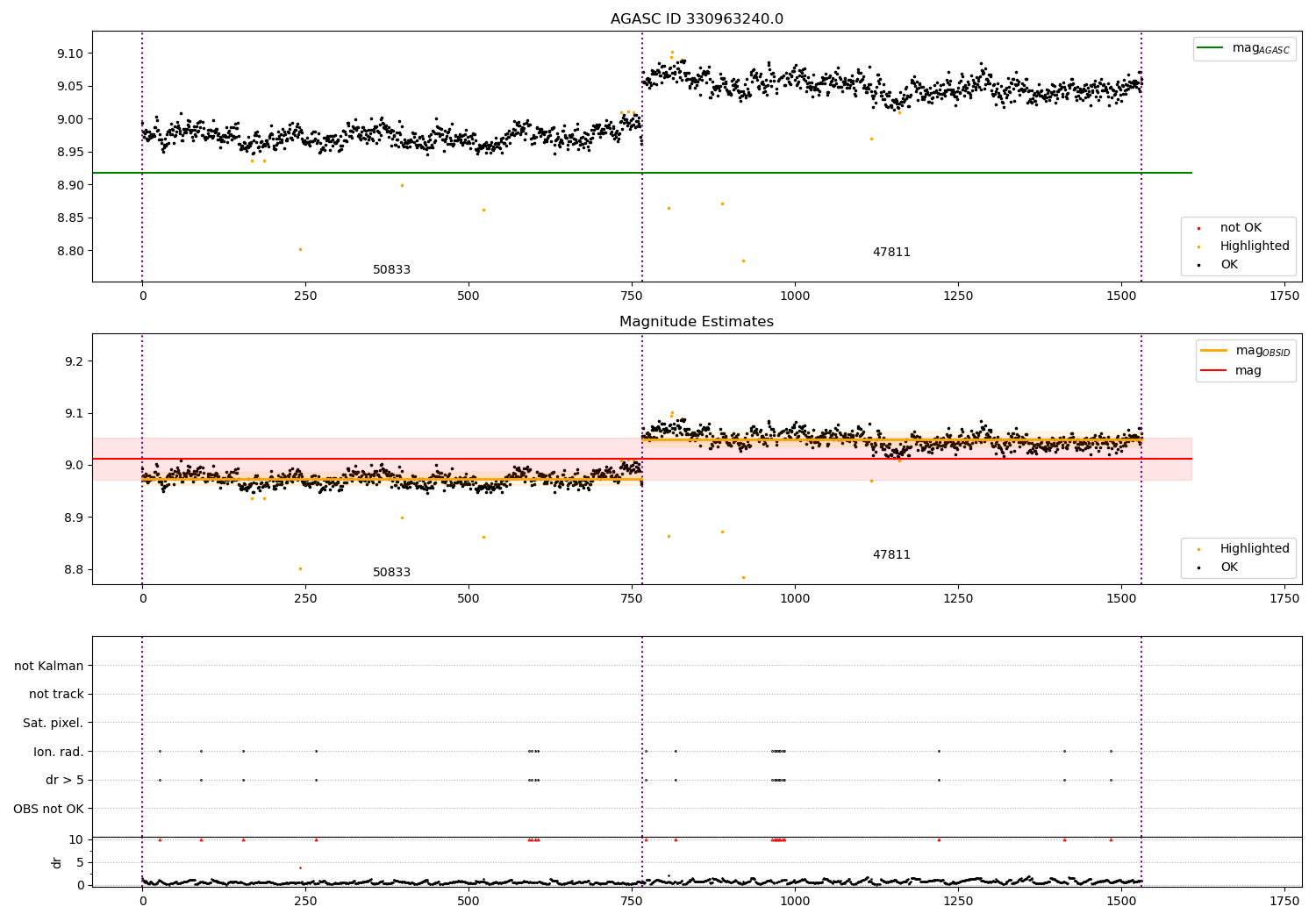Click x-axis tick "1000" under AGASC ID plot

click(x=795, y=296)
